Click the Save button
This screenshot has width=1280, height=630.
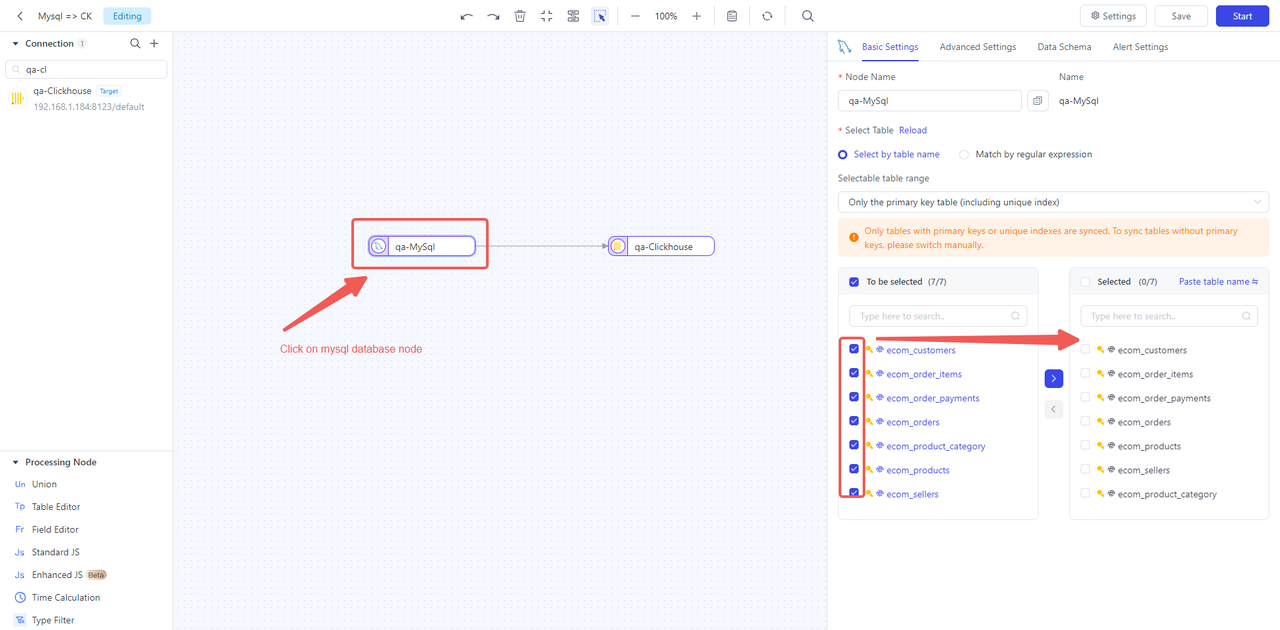[1181, 16]
